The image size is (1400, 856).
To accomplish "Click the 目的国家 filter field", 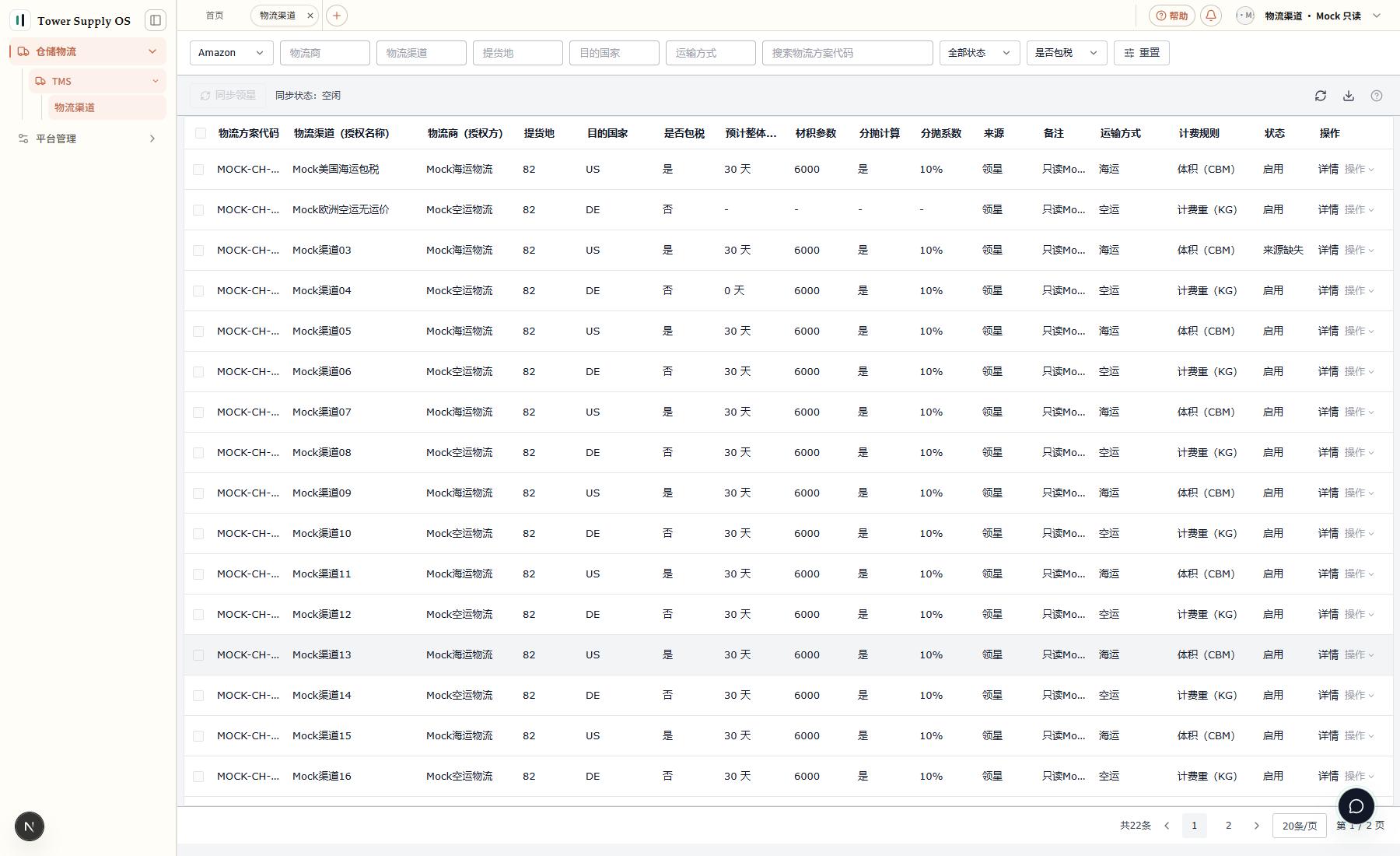I will (x=614, y=53).
